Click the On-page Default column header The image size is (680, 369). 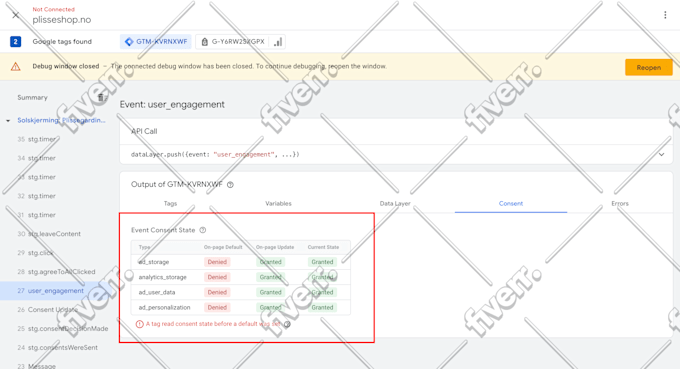[223, 247]
